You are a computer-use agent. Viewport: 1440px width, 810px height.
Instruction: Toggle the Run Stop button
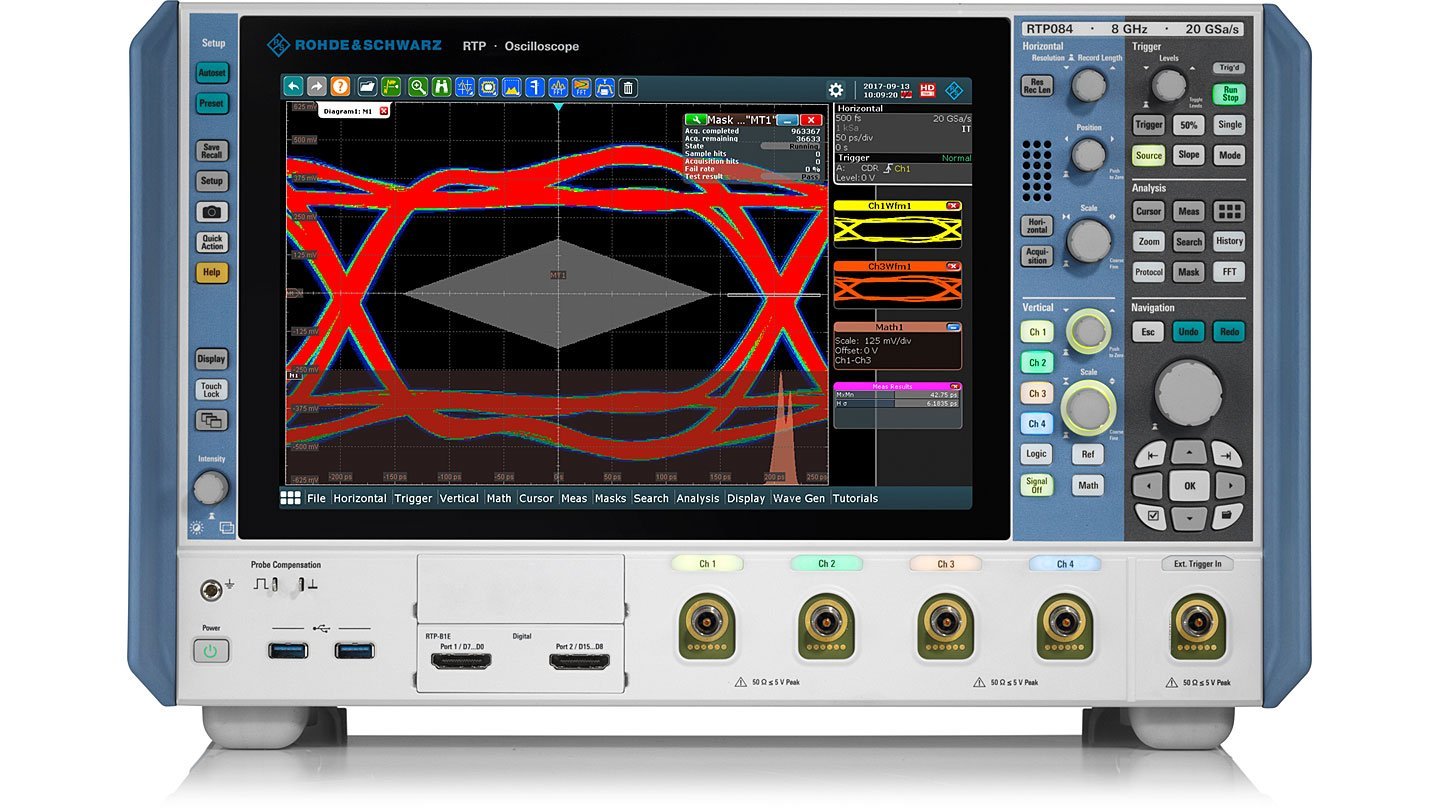[x=1228, y=93]
